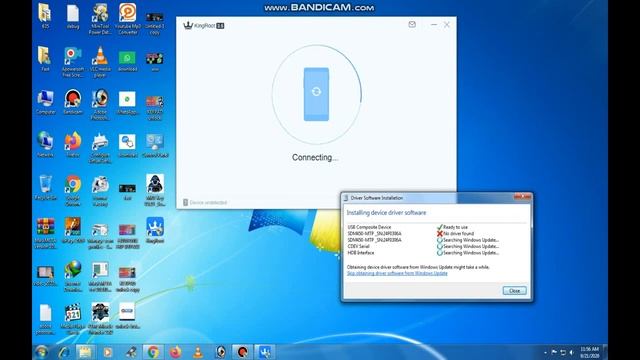Open VLC from the taskbar

(198, 352)
